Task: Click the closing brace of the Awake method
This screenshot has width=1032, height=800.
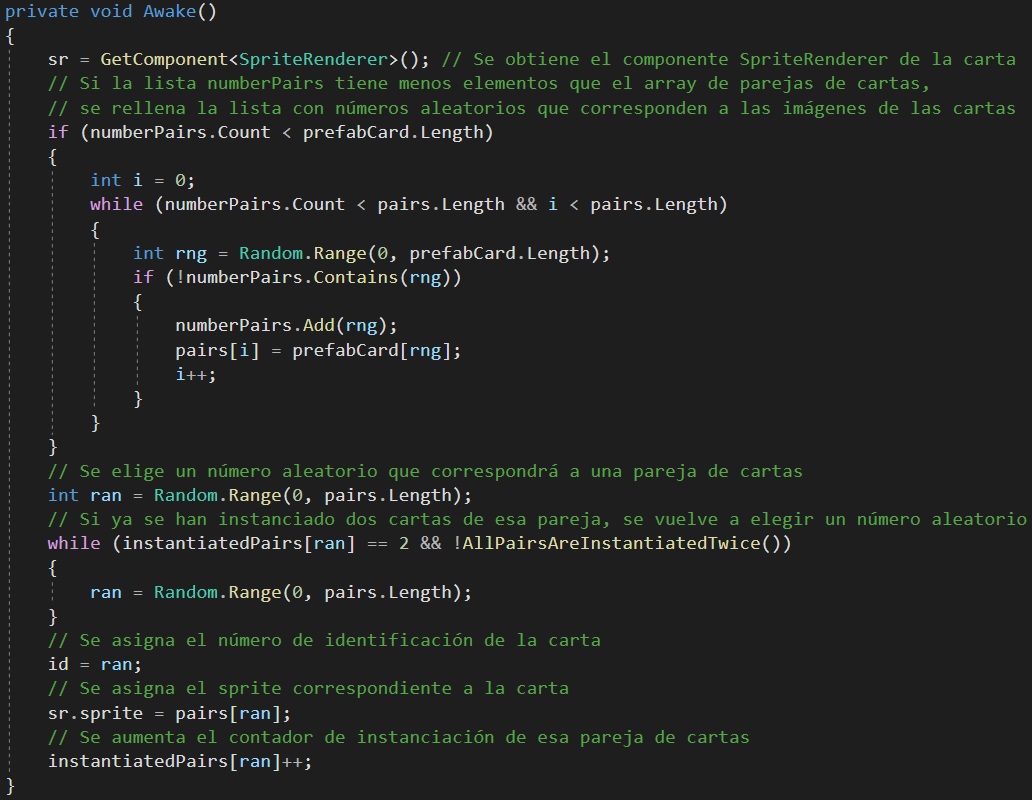Action: [7, 784]
